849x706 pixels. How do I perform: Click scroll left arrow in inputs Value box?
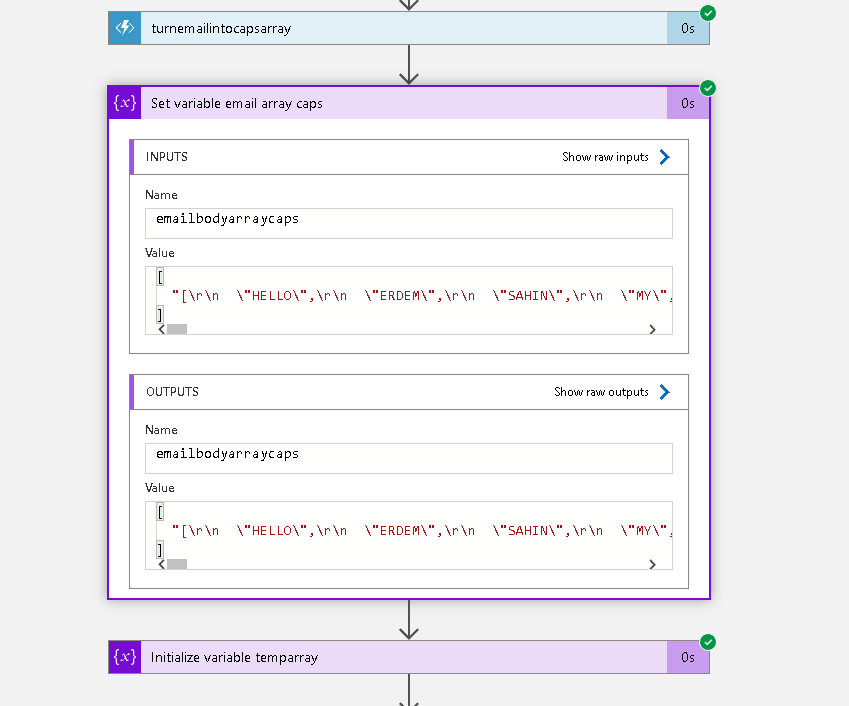point(161,329)
